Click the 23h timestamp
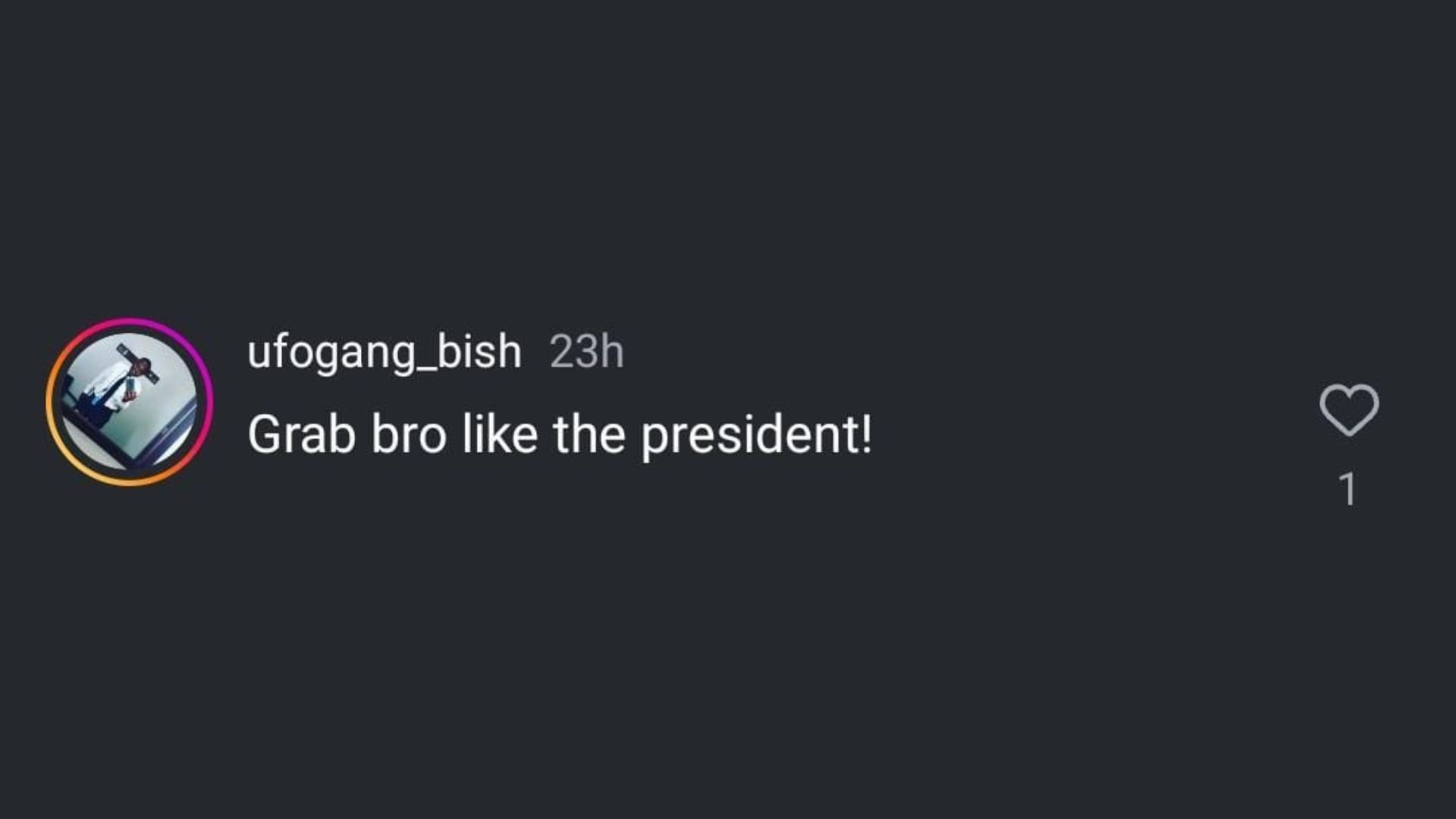This screenshot has height=819, width=1456. [x=586, y=352]
